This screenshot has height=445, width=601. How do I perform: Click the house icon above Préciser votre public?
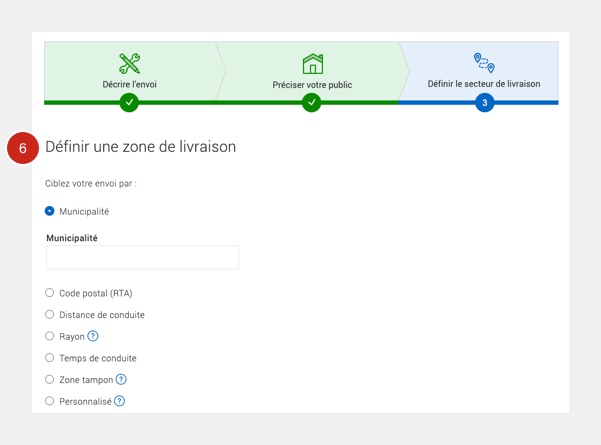point(313,64)
